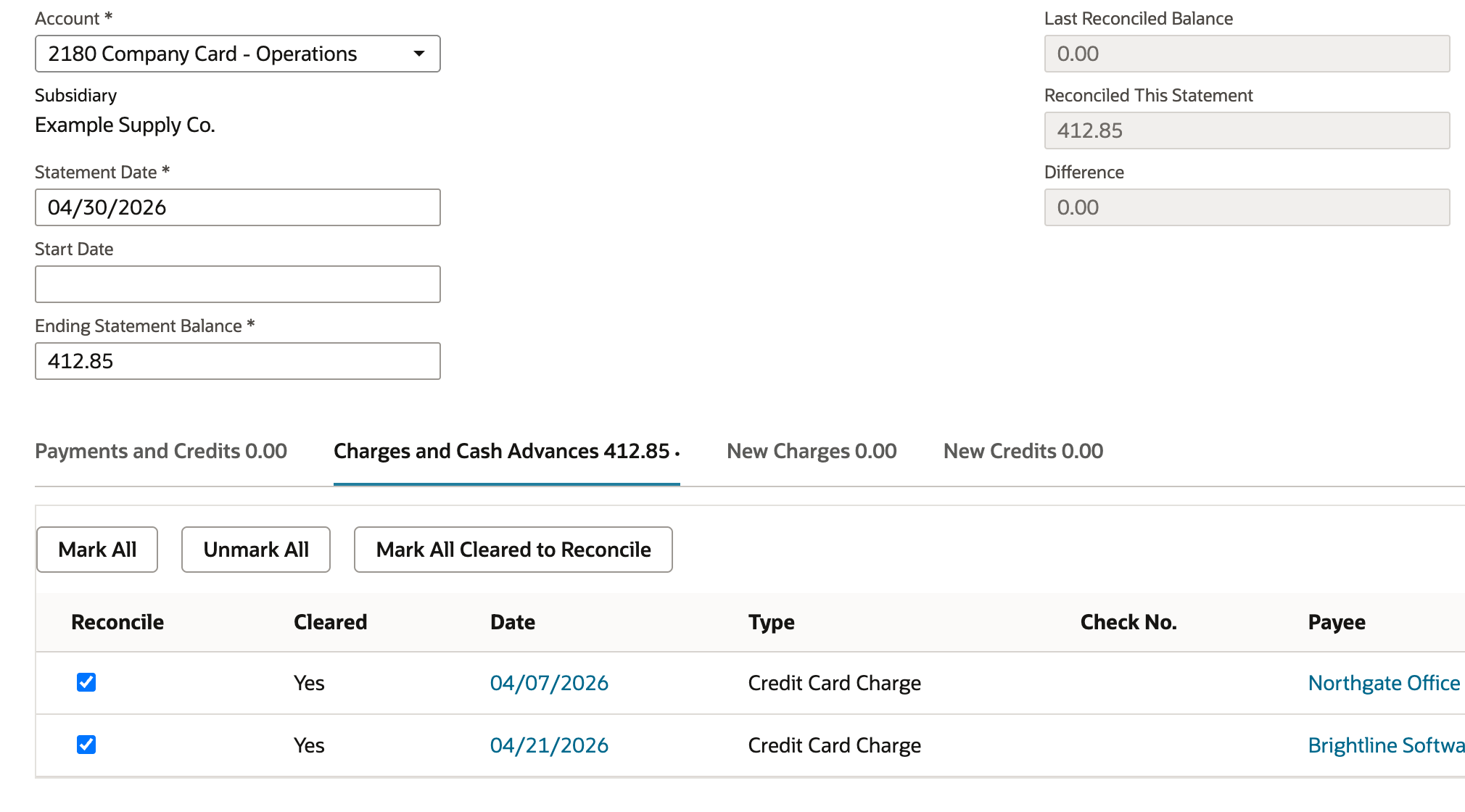Click Cleared 'Yes' in the 04/07/2026 row
Image resolution: width=1465 pixels, height=812 pixels.
309,683
